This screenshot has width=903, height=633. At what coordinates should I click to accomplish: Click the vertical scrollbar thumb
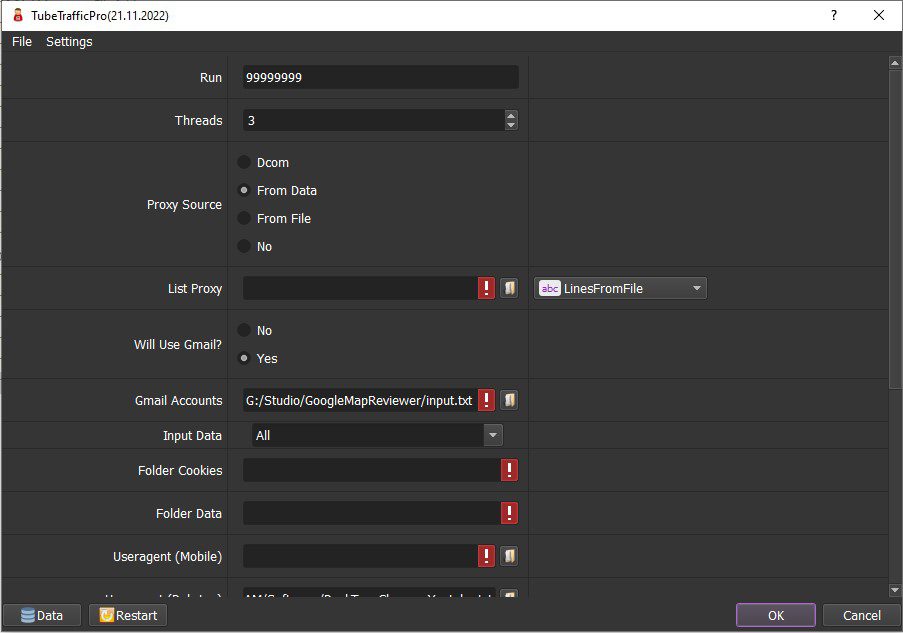point(895,229)
